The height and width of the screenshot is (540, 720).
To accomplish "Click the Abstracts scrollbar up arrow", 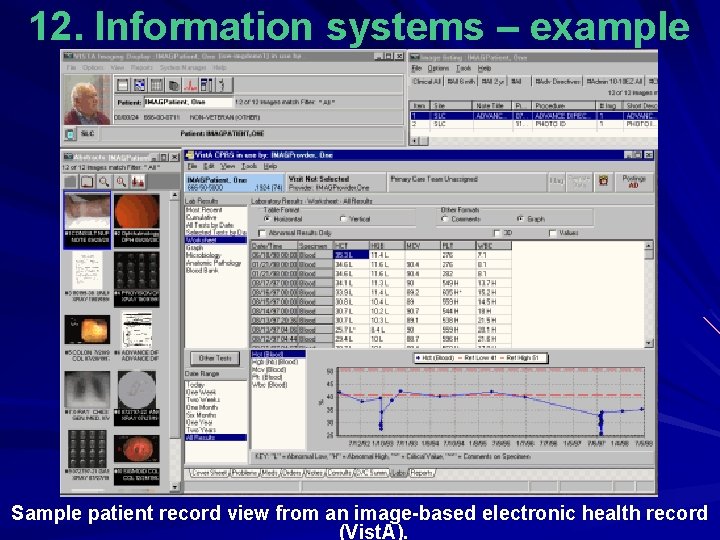I will (x=174, y=196).
